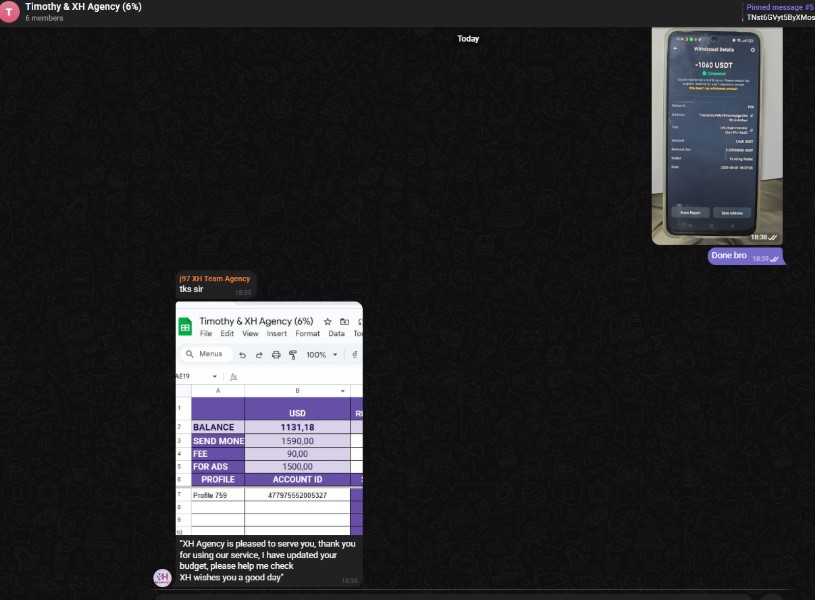Viewport: 815px width, 600px height.
Task: Open the phone withdrawal photo
Action: coord(717,135)
